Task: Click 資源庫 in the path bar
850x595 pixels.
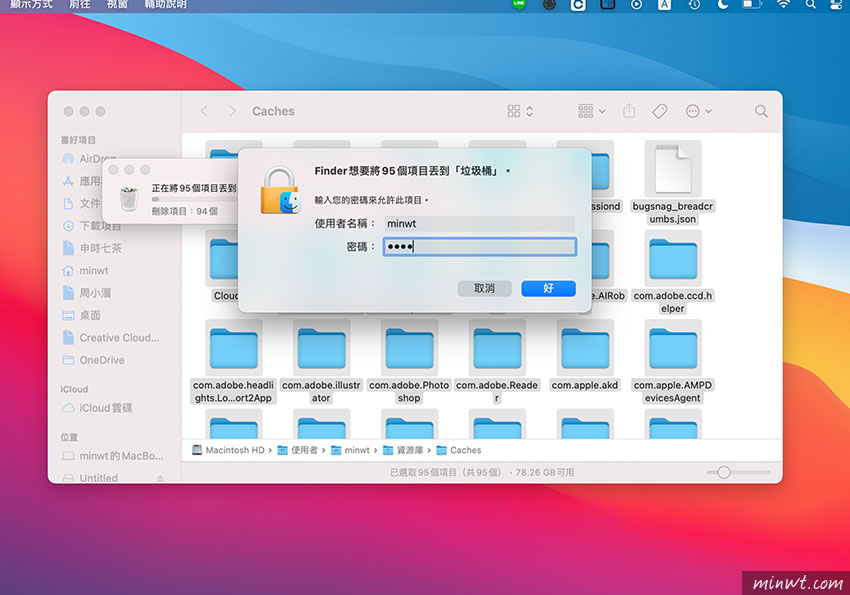Action: (x=403, y=450)
